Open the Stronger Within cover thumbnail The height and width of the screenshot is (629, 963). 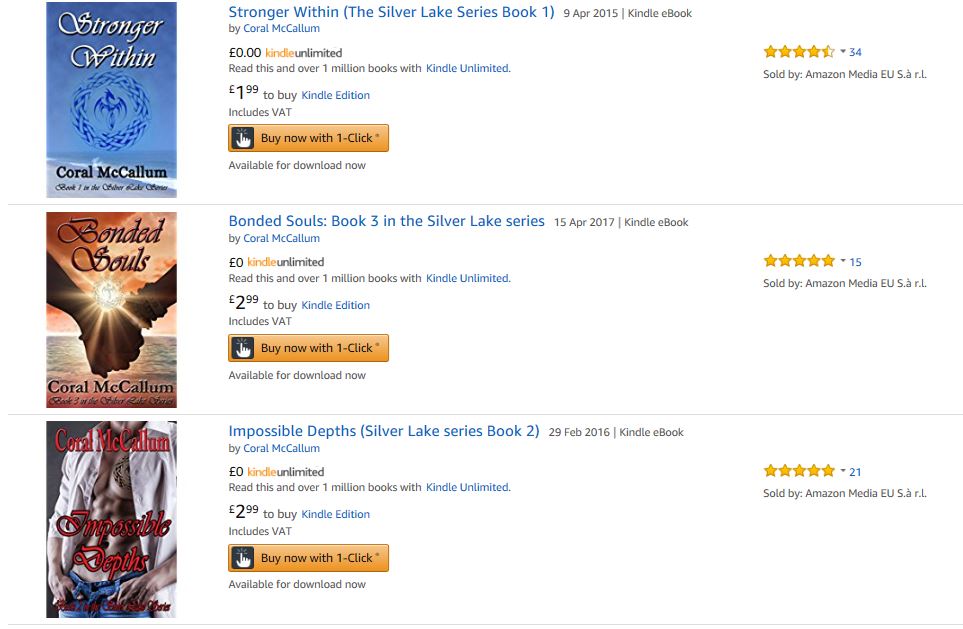[111, 100]
